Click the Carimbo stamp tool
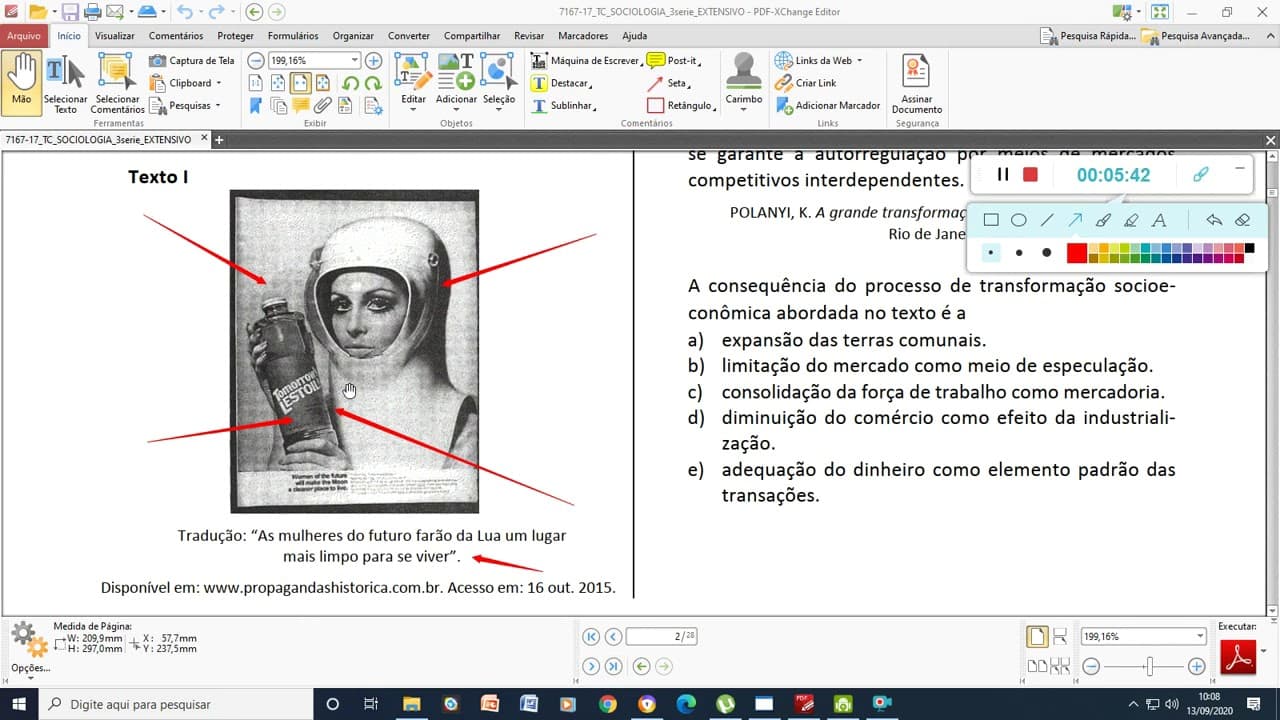1280x720 pixels. [743, 81]
